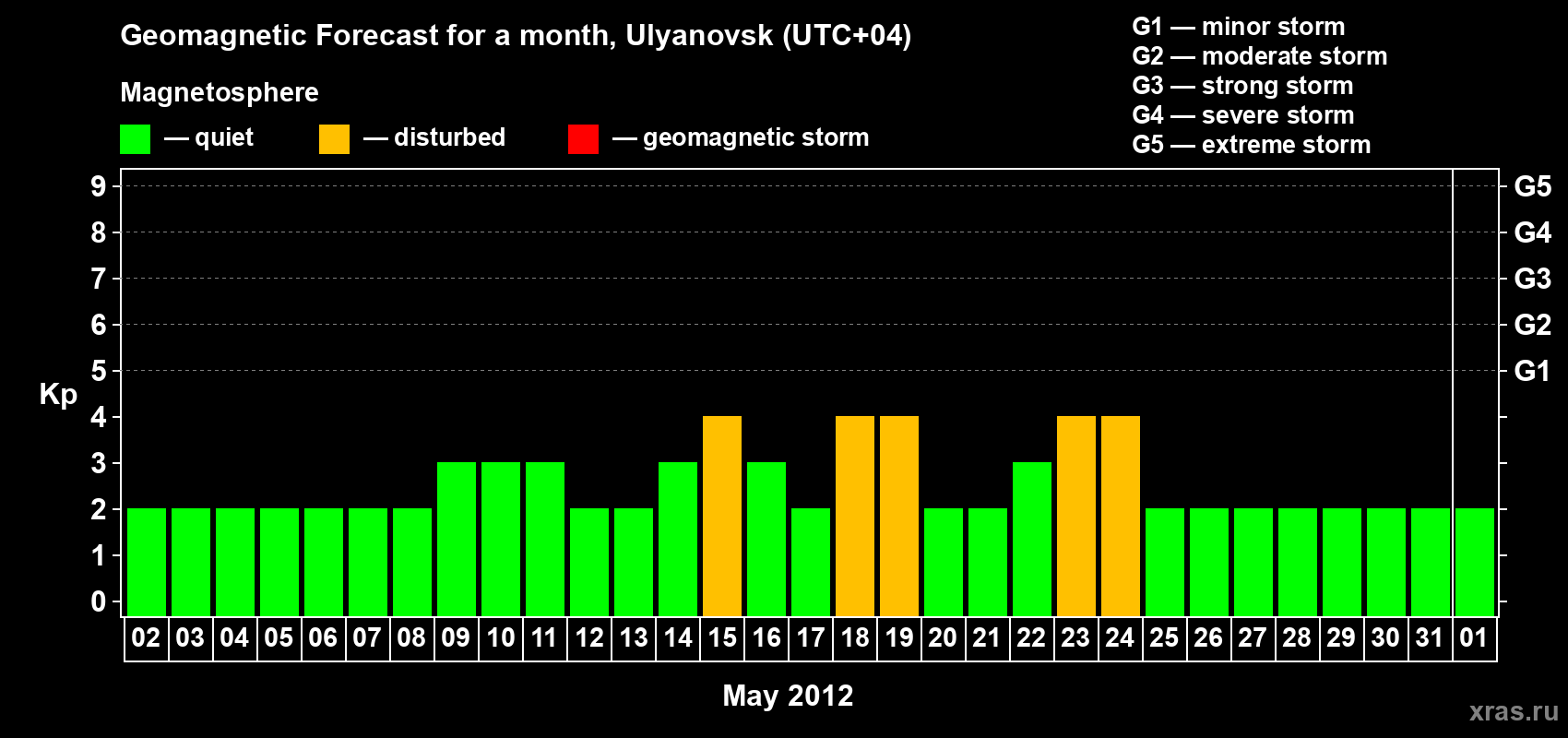The height and width of the screenshot is (738, 1568).
Task: Click the 'G2 — moderate storm' legend line
Action: click(1260, 56)
